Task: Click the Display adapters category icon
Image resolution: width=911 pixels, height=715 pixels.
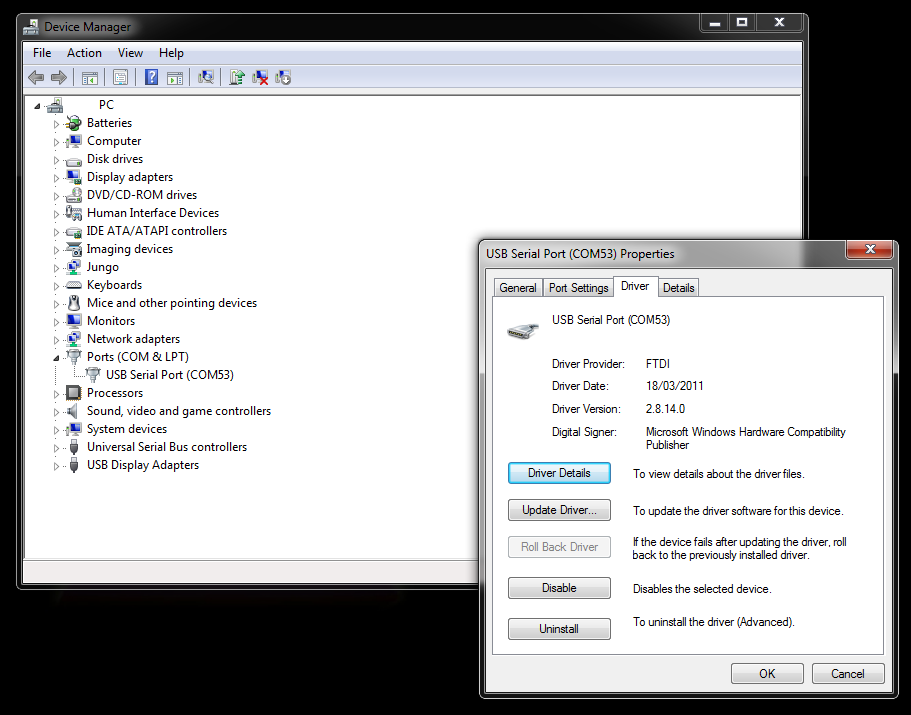Action: pyautogui.click(x=74, y=177)
